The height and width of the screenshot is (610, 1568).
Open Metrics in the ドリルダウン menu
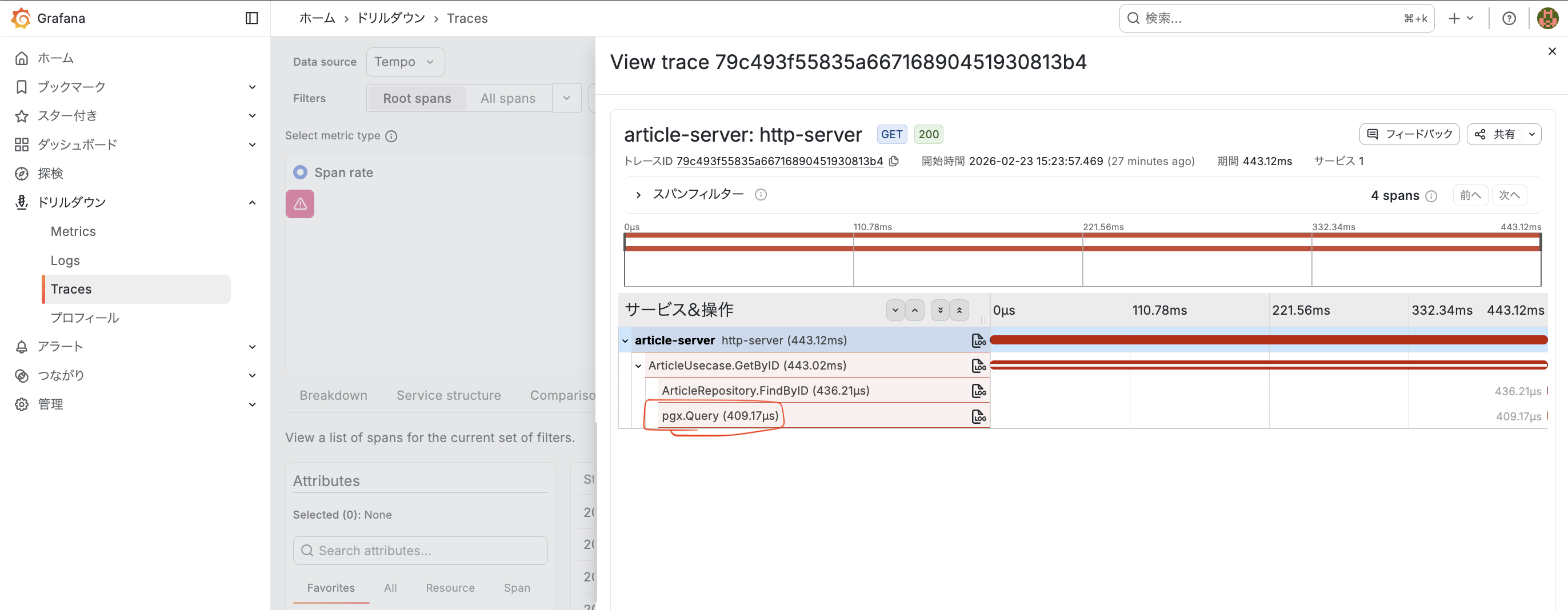pyautogui.click(x=73, y=232)
